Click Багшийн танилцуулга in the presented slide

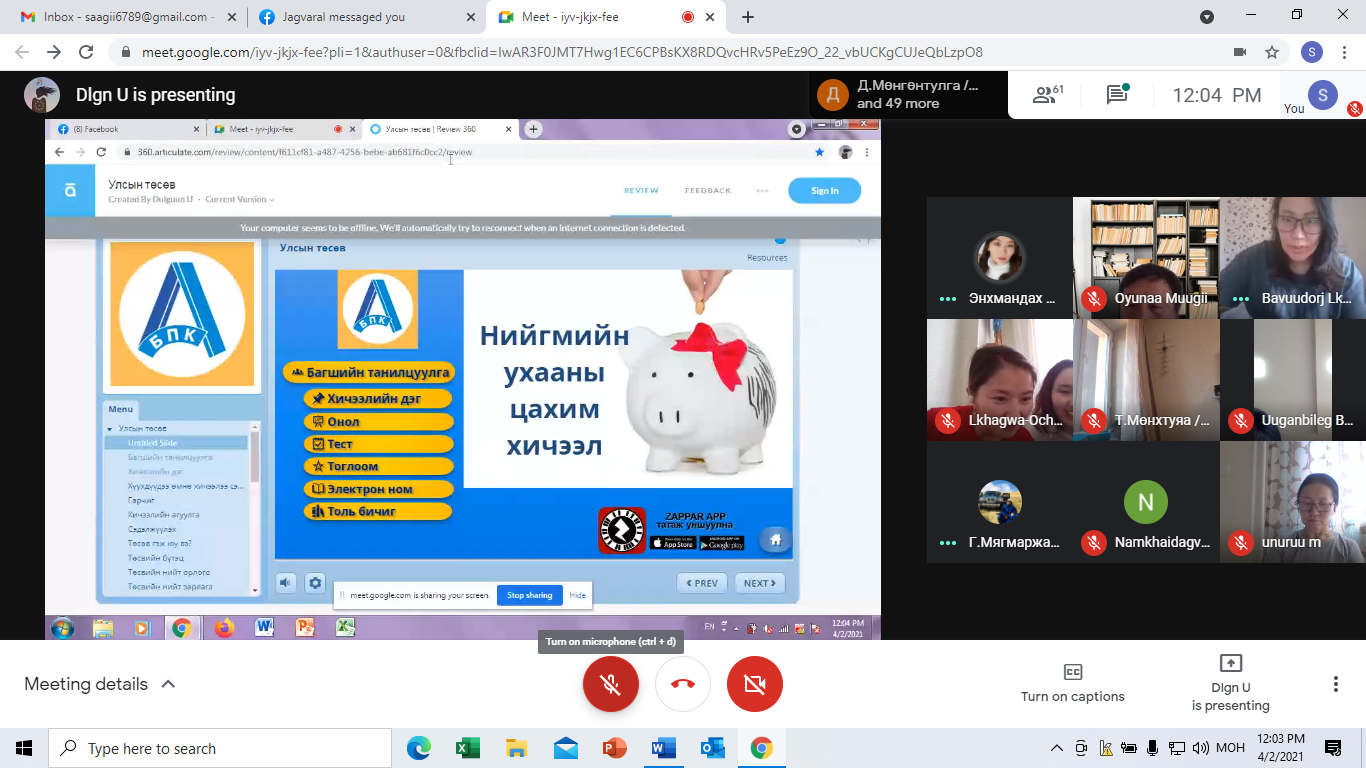369,372
